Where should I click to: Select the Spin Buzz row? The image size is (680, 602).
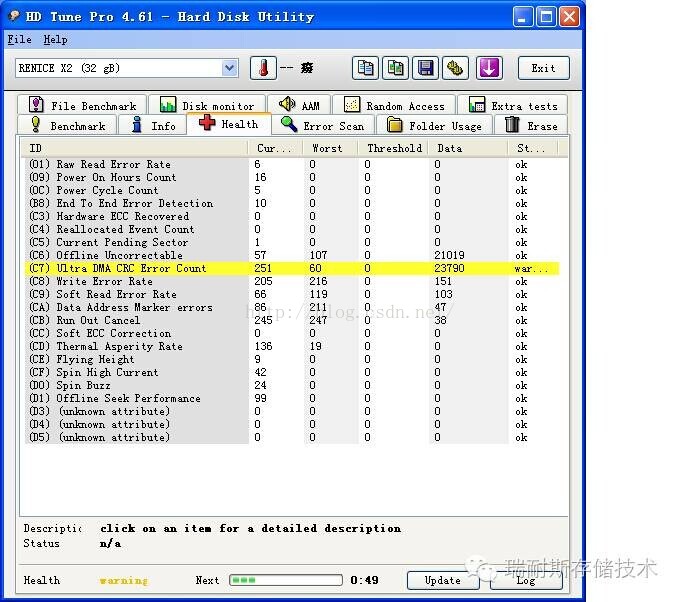pos(292,386)
